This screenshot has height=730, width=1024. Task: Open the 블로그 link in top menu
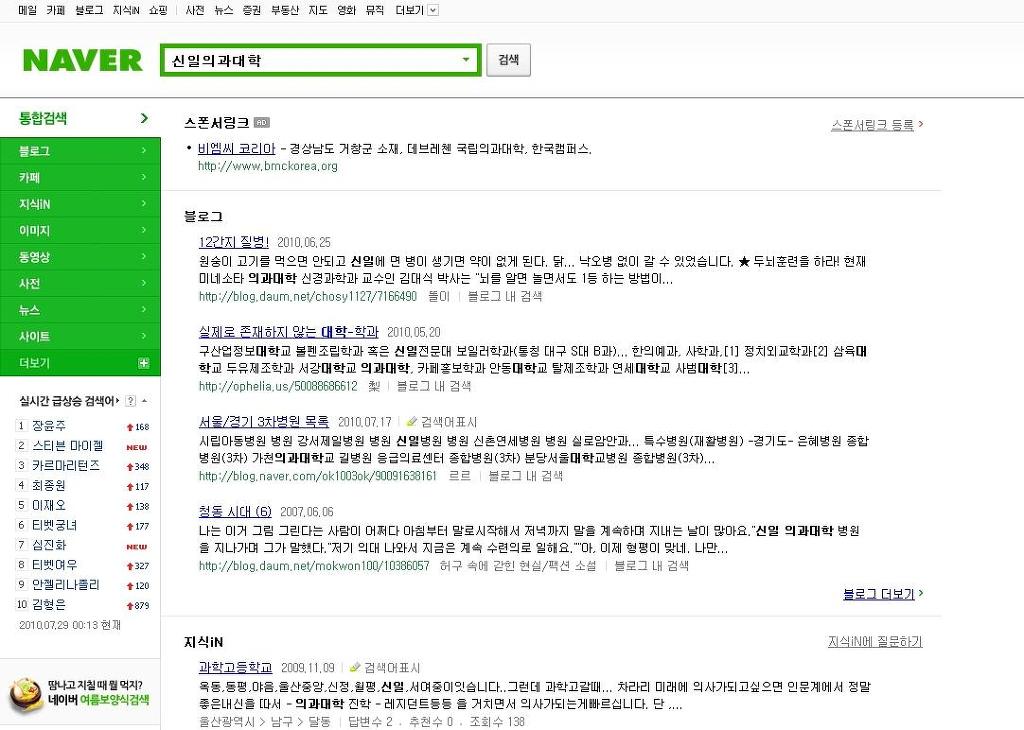pyautogui.click(x=89, y=10)
